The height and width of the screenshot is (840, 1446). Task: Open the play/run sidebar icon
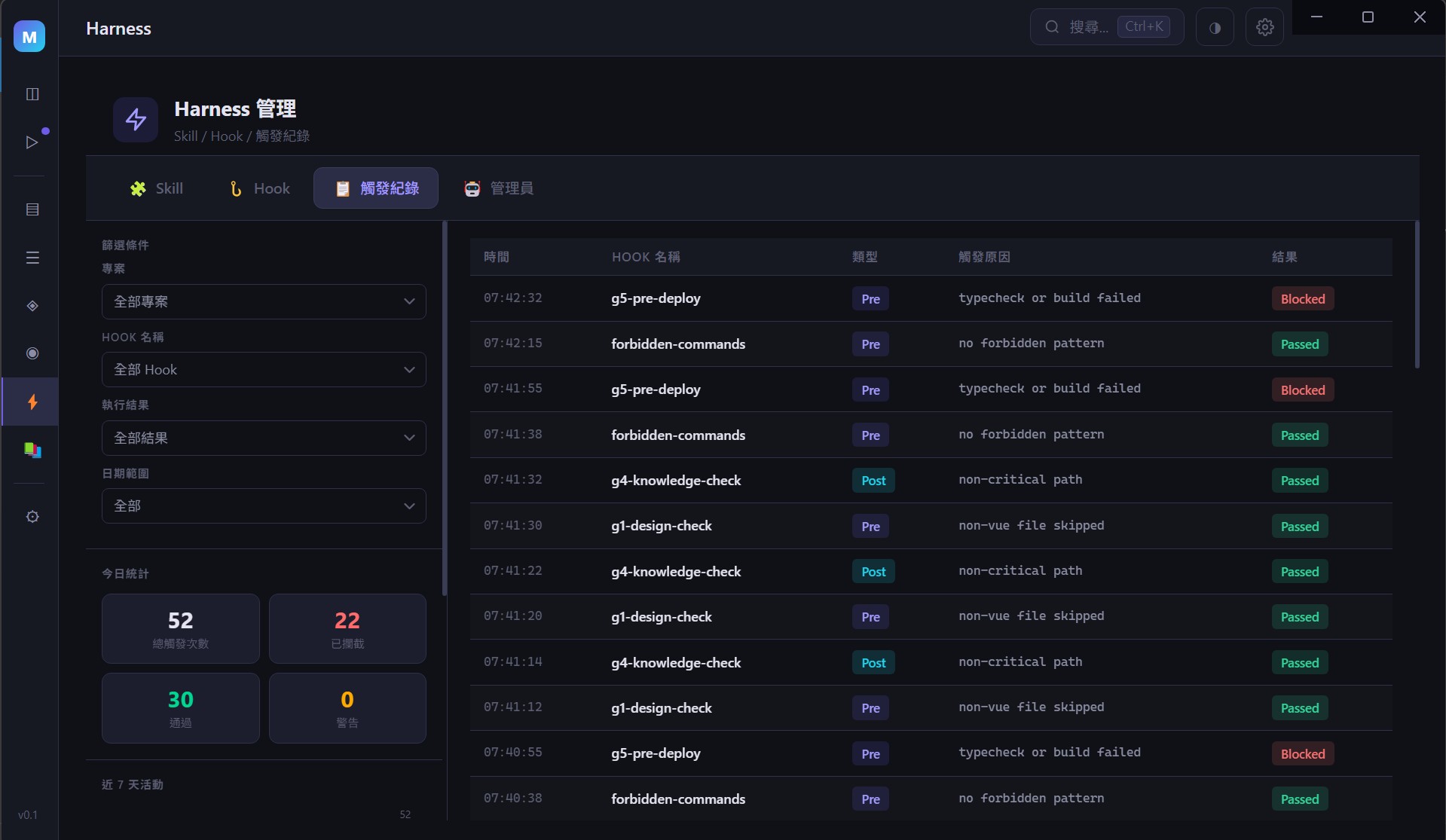click(x=32, y=142)
